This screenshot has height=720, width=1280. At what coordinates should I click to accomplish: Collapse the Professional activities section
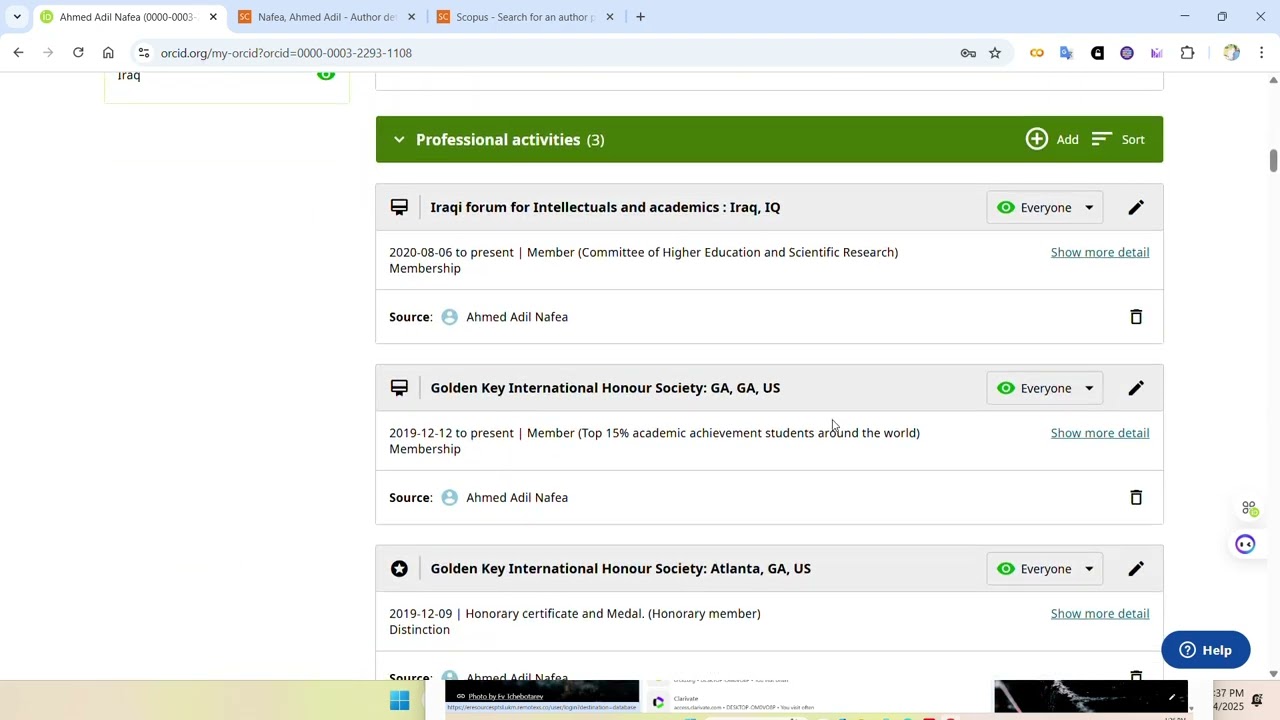point(399,140)
